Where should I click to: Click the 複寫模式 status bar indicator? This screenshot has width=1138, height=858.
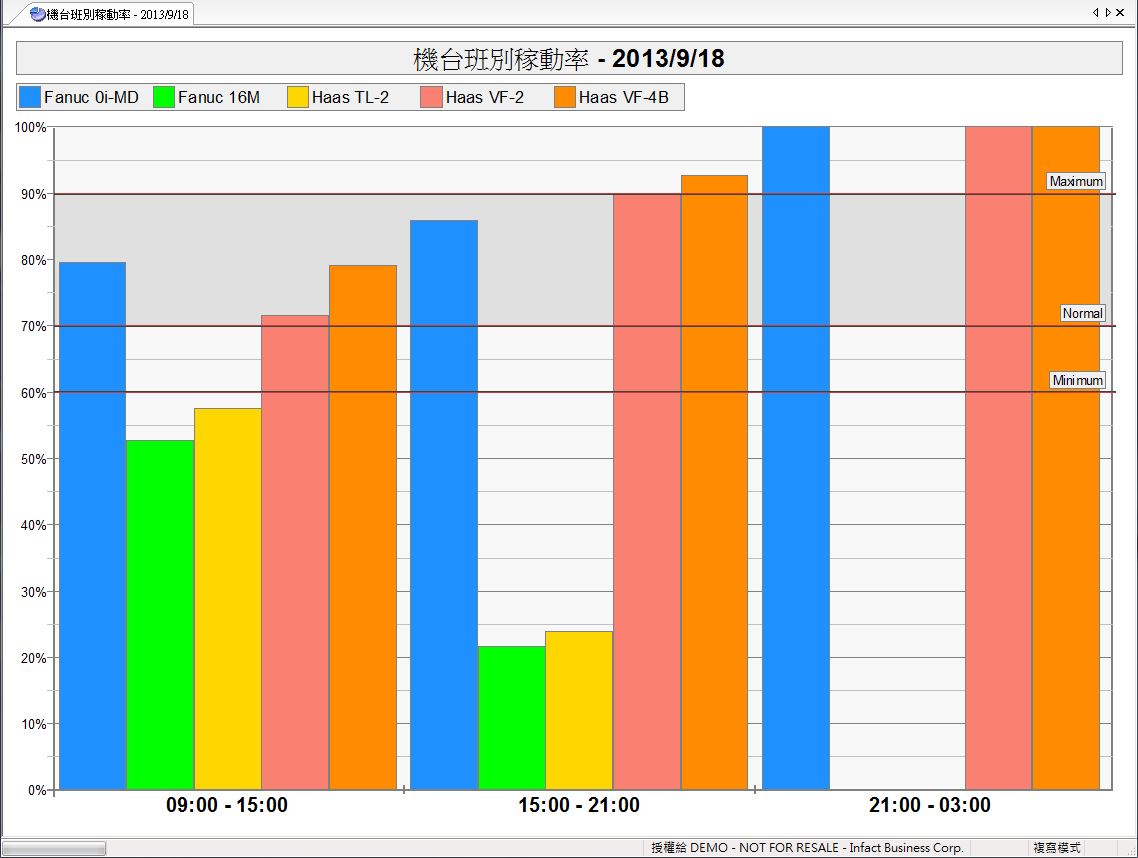1057,847
